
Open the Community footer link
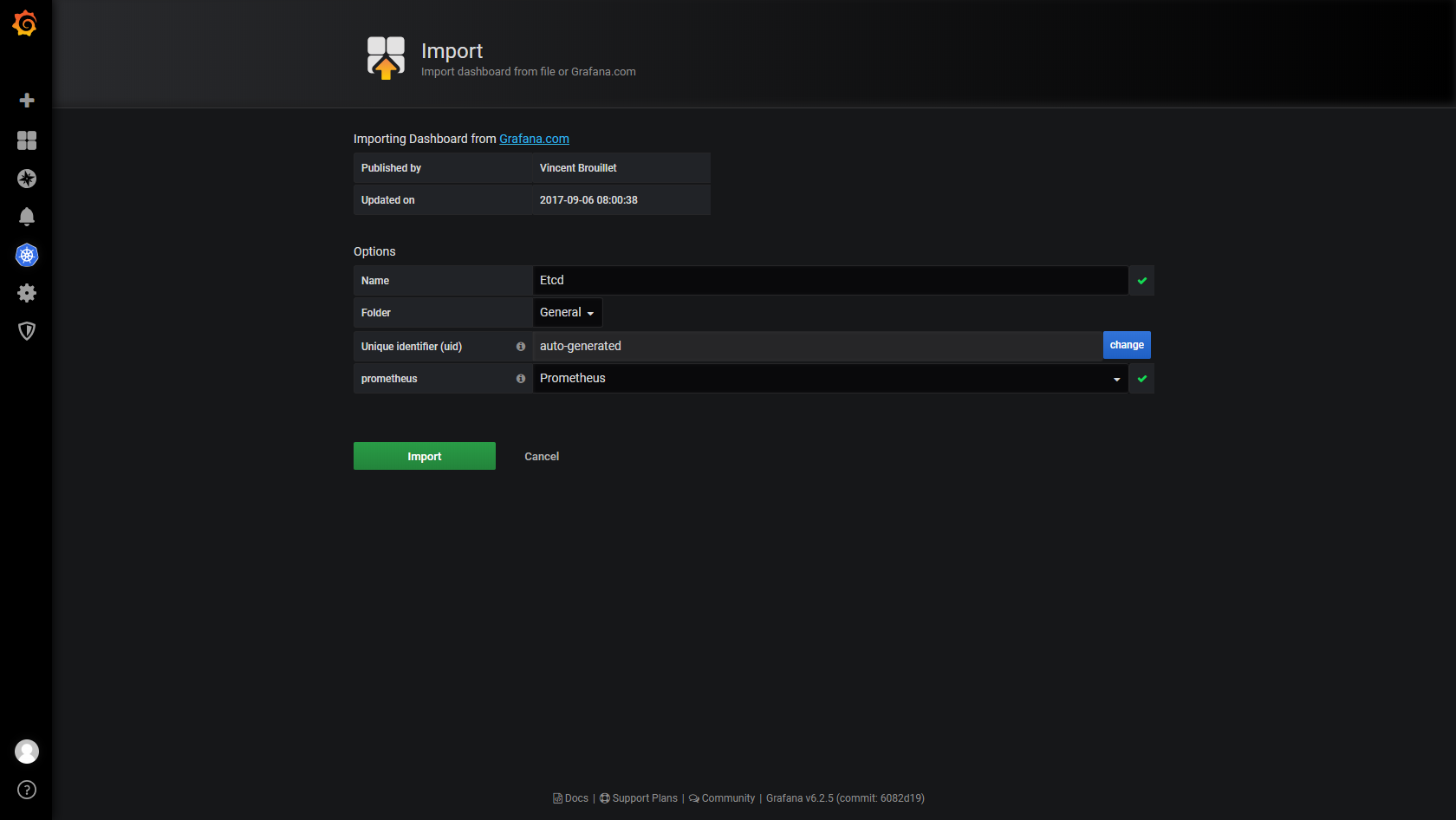[722, 798]
